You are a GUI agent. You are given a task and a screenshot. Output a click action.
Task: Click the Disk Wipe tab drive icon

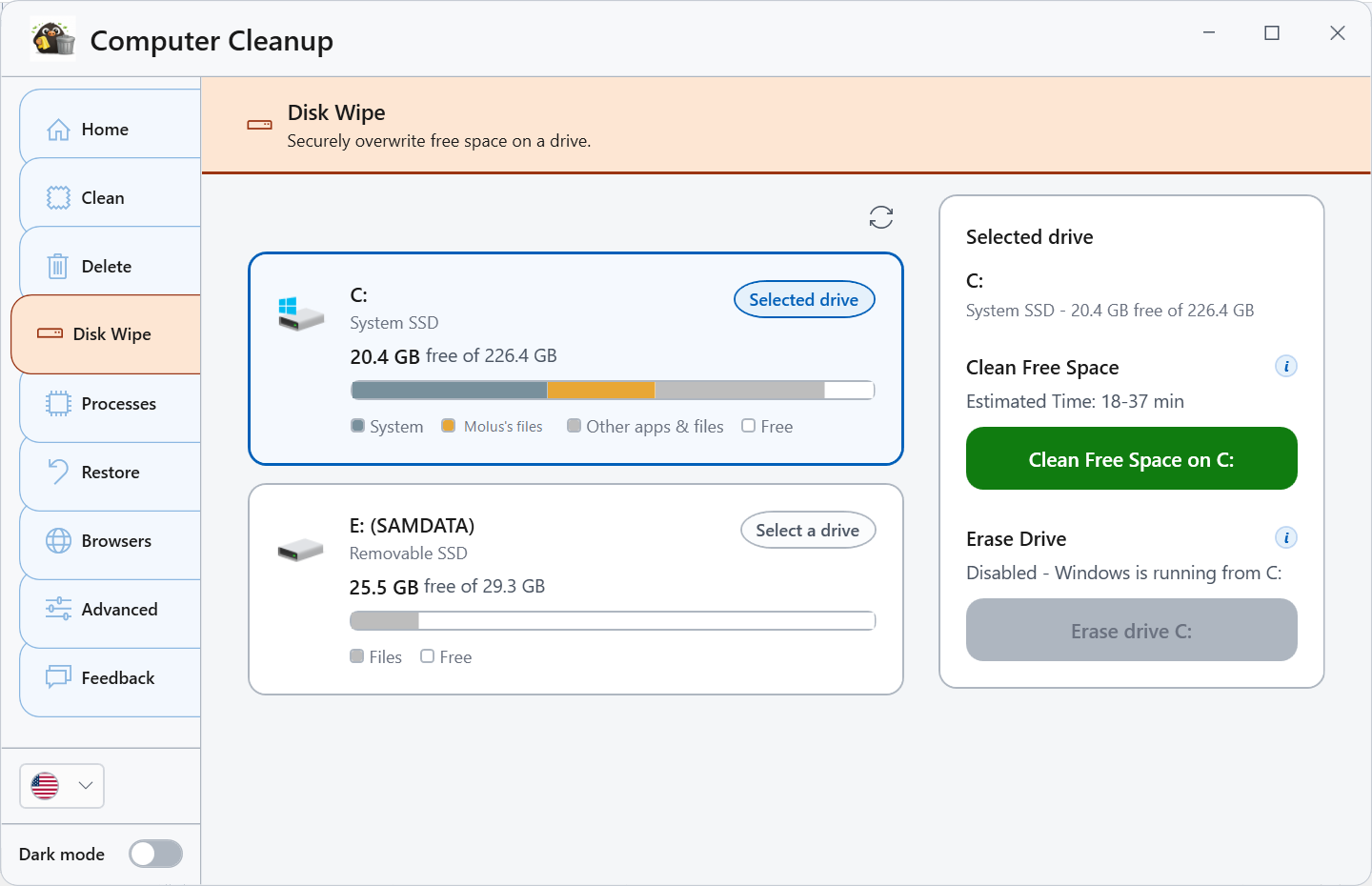[50, 333]
